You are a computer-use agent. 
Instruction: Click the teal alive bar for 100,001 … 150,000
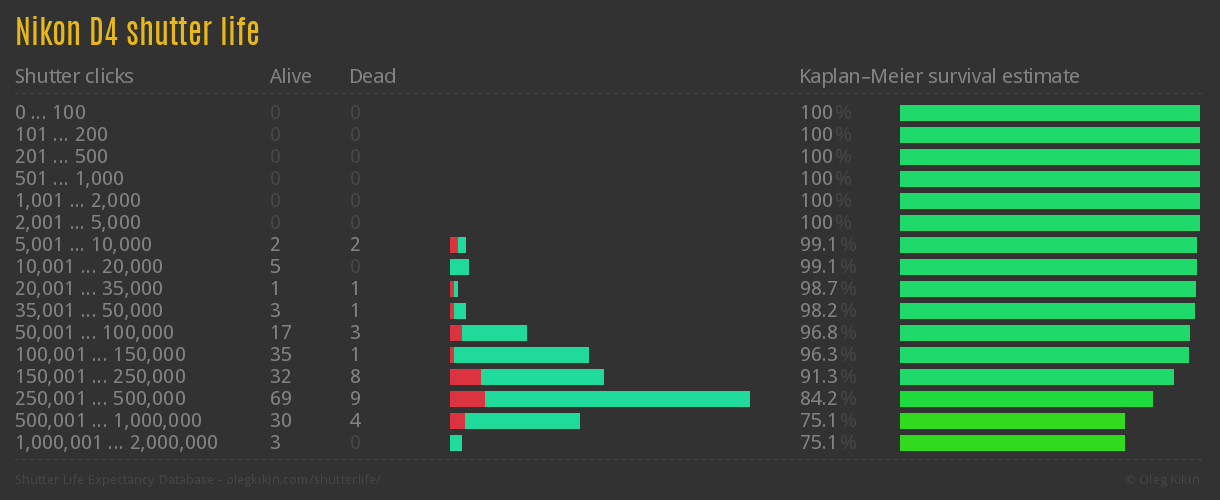[521, 355]
